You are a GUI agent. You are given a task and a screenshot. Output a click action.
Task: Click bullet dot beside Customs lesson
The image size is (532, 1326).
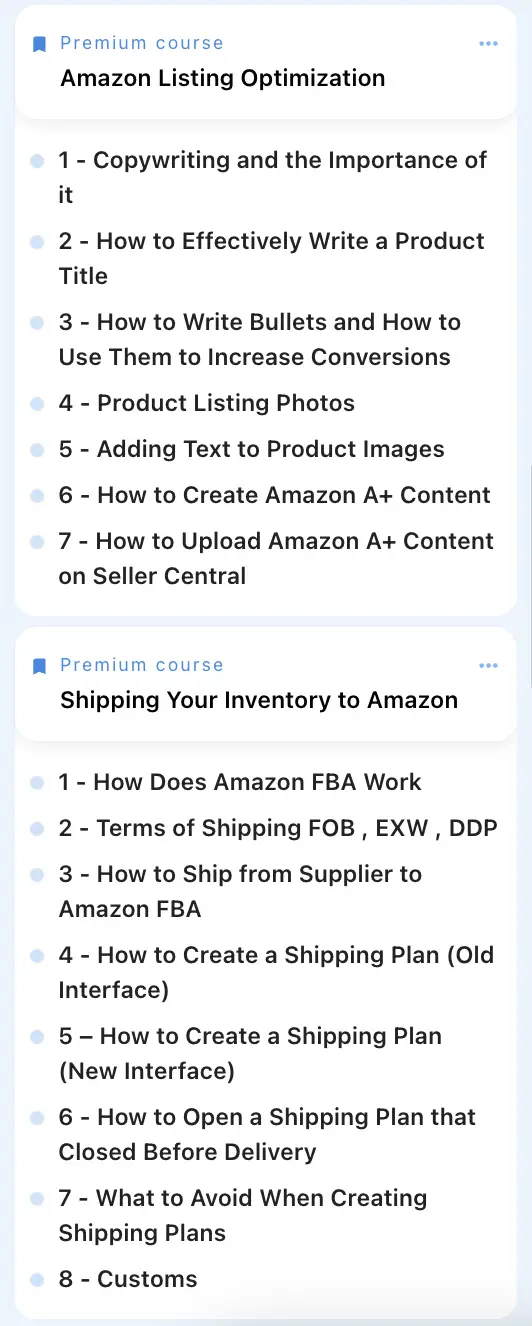tap(37, 1280)
